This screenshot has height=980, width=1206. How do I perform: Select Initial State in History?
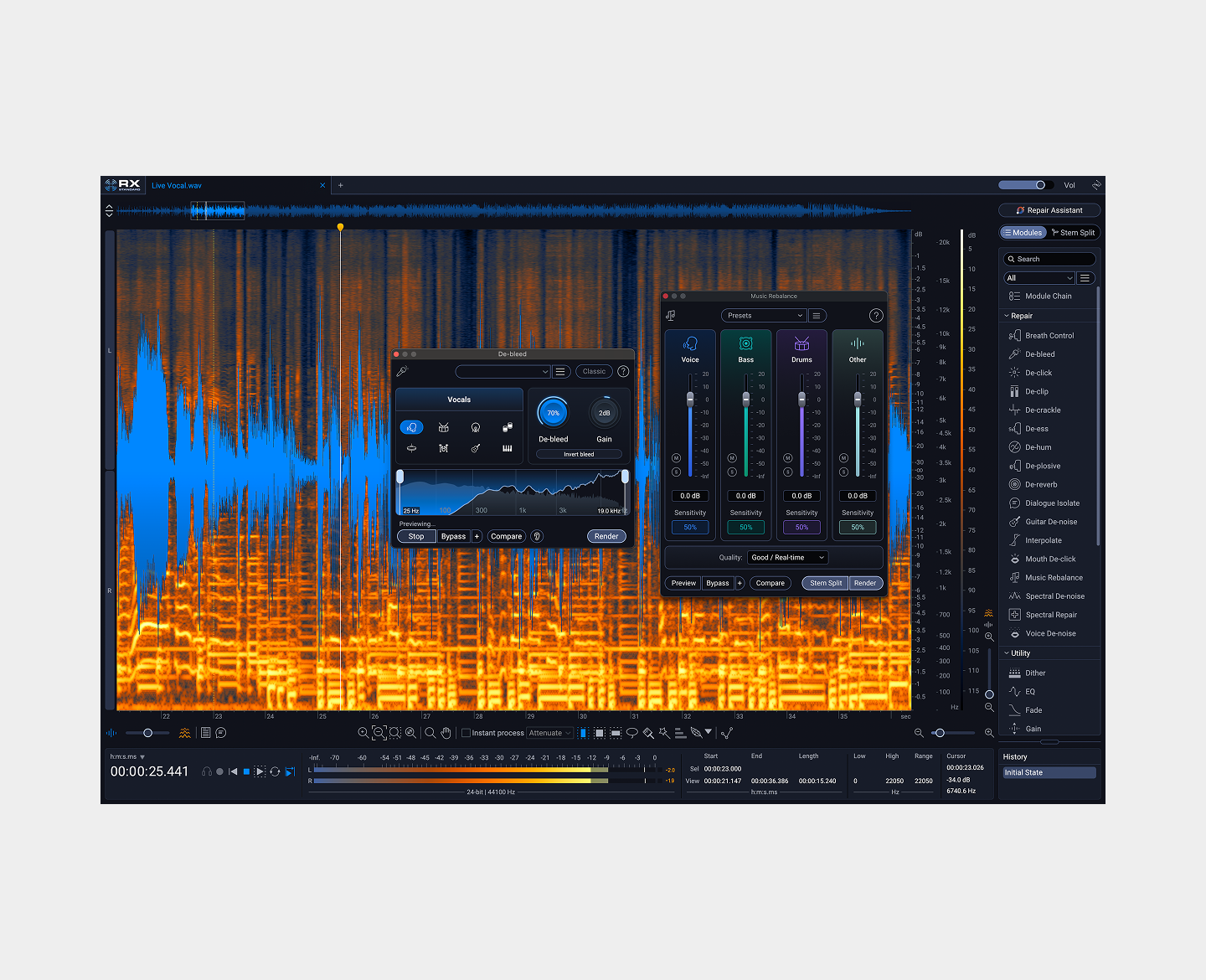pyautogui.click(x=1049, y=772)
